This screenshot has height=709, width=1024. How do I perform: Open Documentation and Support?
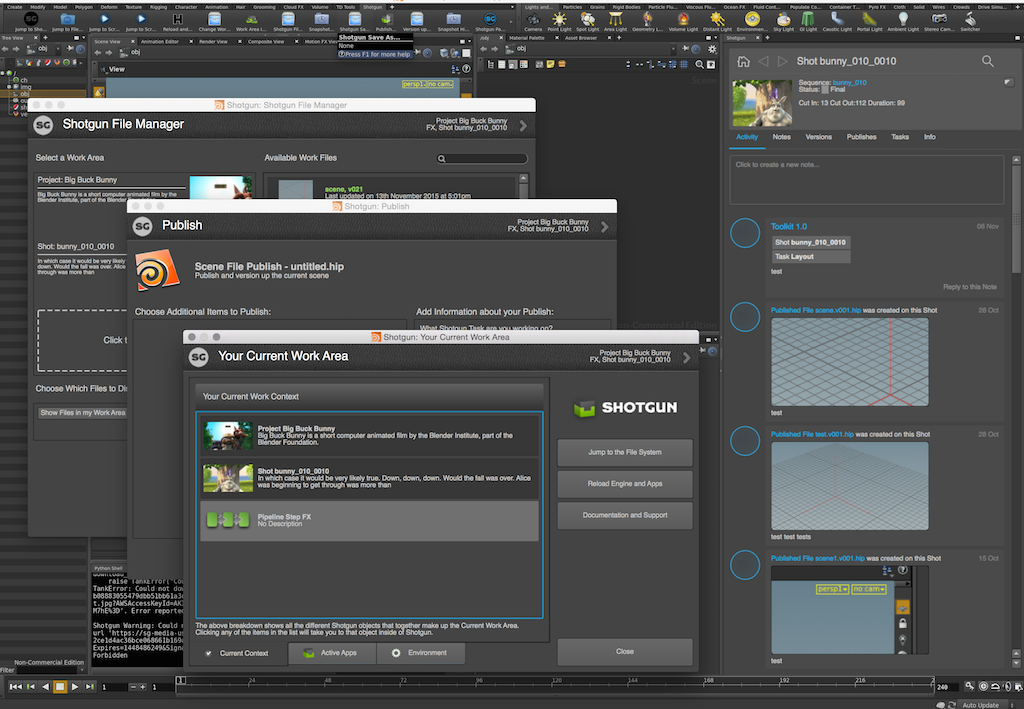tap(625, 515)
